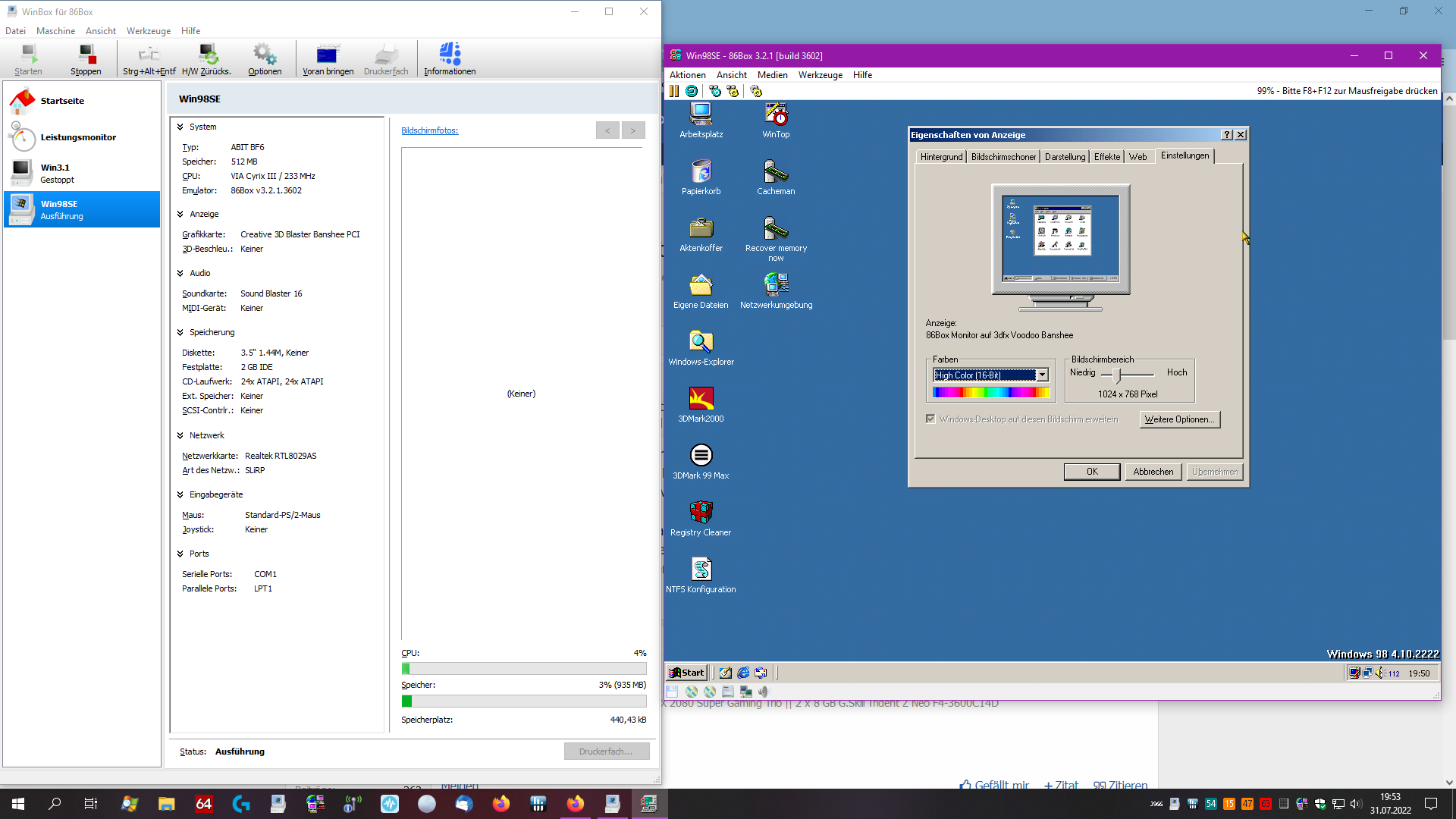
Task: Click the Bildschirmbereich resolution slider
Action: coord(1117,375)
